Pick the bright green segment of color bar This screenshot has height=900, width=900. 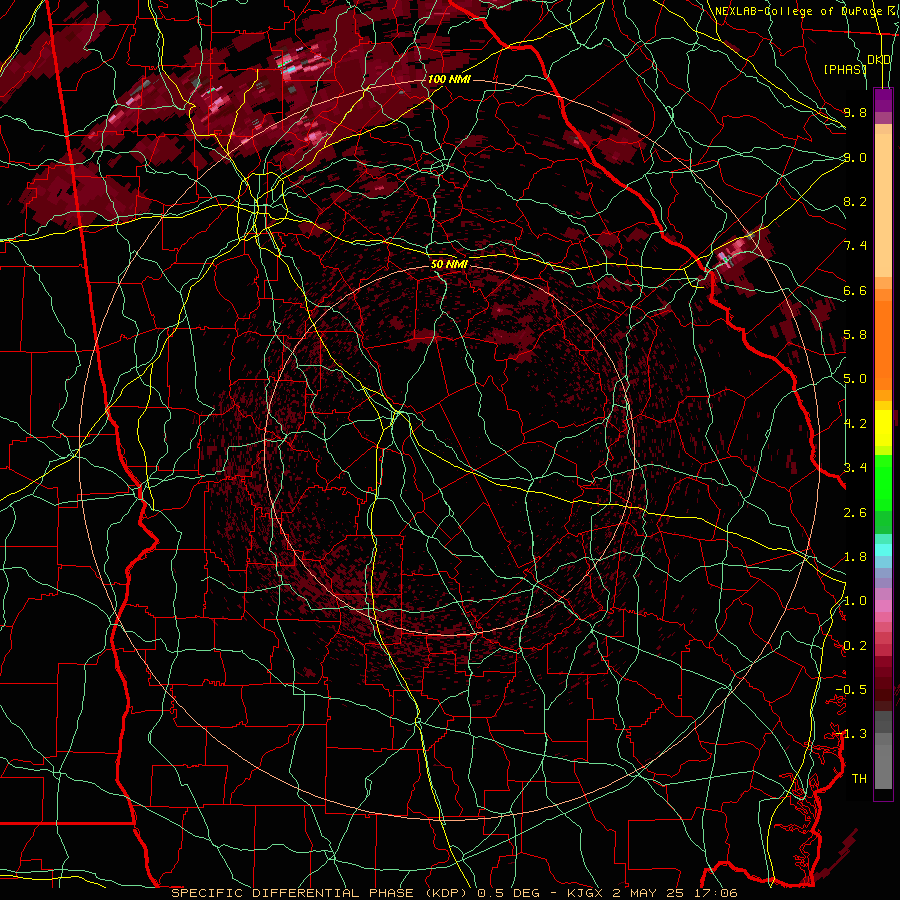883,482
